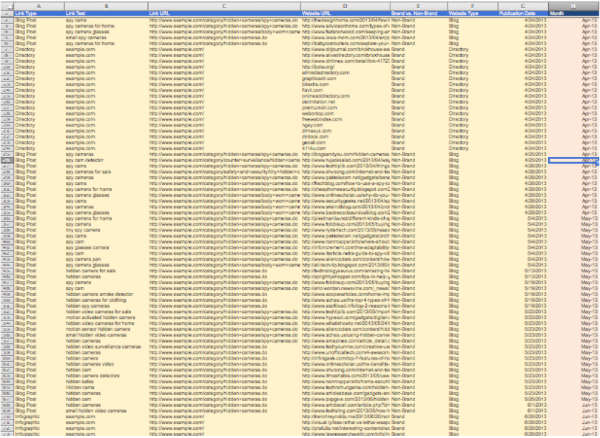Click the 'Link URL' header cell

[x=224, y=14]
